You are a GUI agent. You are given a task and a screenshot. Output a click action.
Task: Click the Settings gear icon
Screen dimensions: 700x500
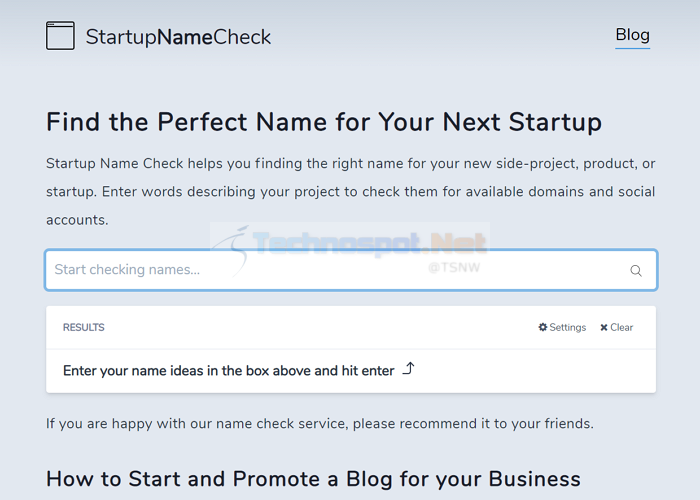point(543,327)
